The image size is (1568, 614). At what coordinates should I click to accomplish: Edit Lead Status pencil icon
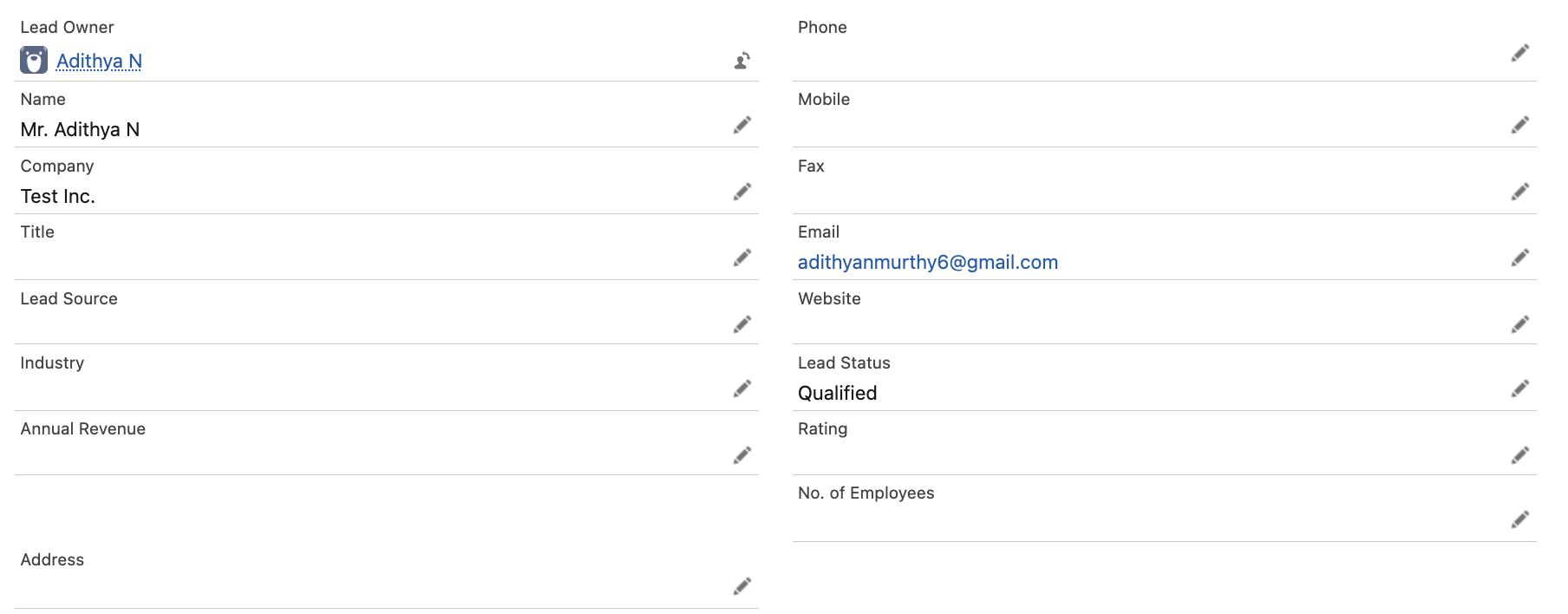click(x=1520, y=389)
